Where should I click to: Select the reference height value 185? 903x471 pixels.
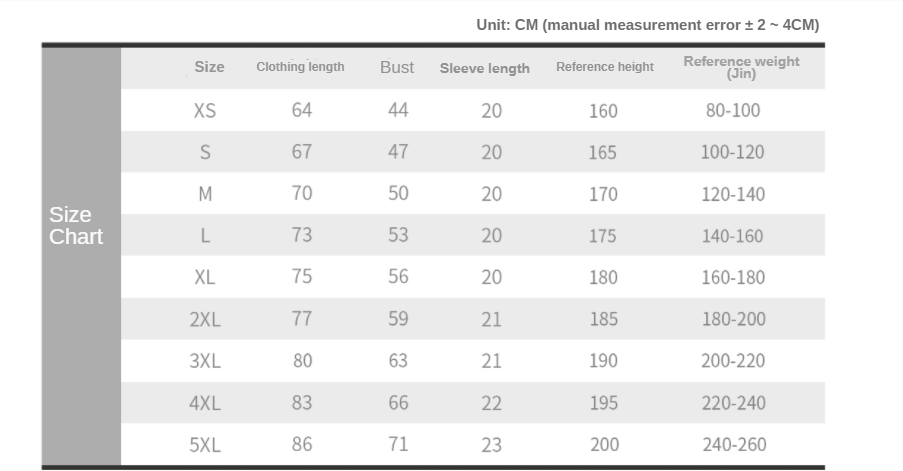[x=603, y=320]
